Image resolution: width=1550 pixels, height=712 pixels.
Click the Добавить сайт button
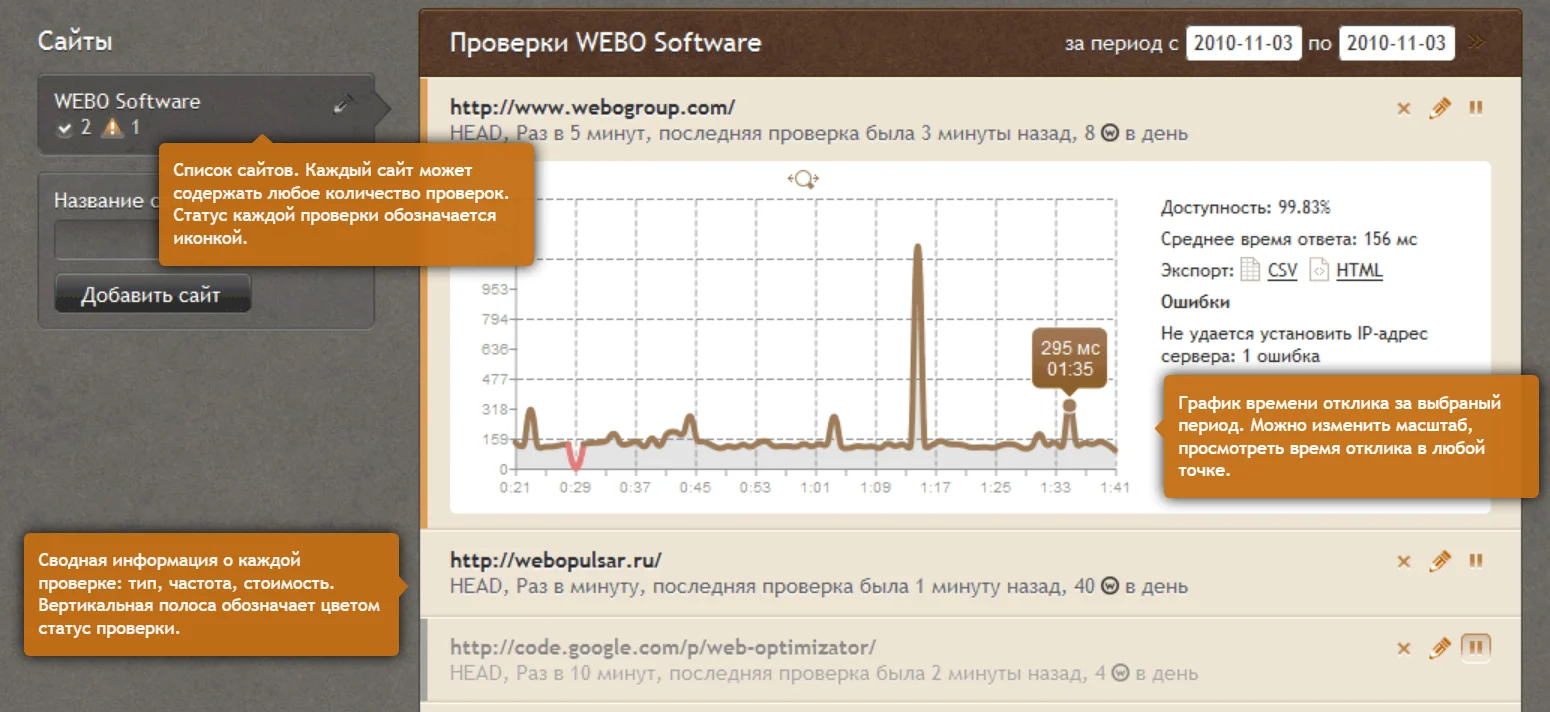tap(152, 294)
